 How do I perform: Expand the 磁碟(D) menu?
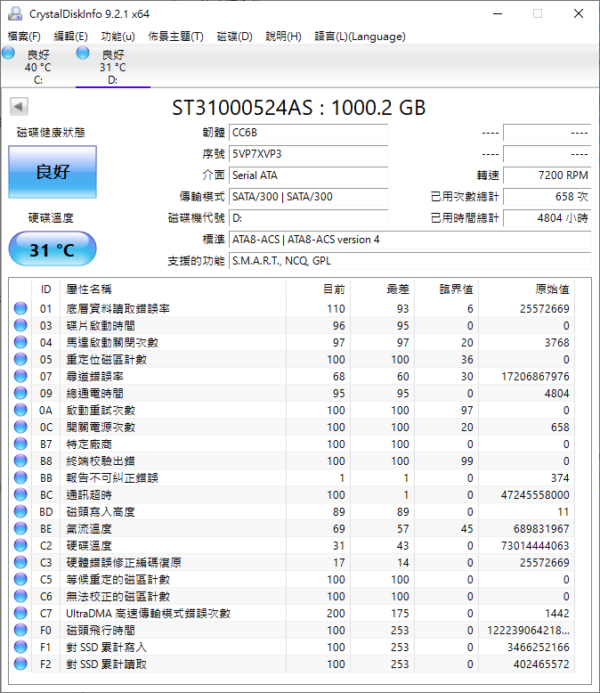(x=234, y=37)
